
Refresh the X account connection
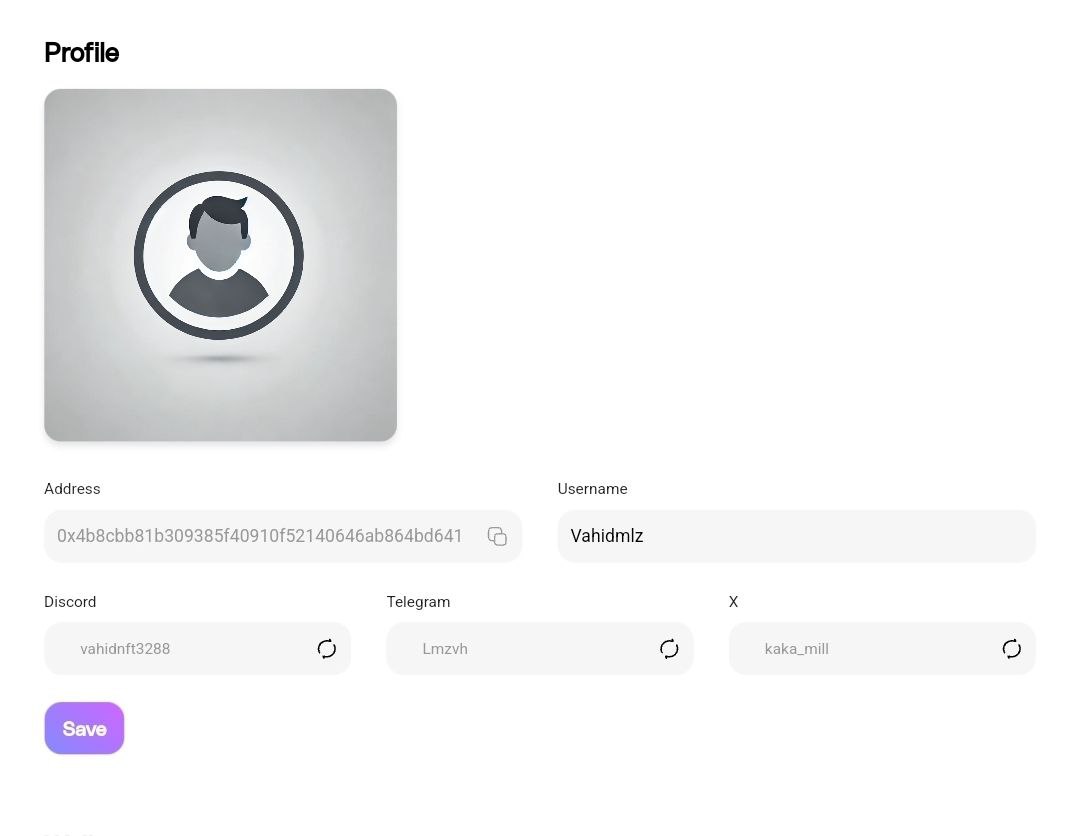click(x=1011, y=649)
